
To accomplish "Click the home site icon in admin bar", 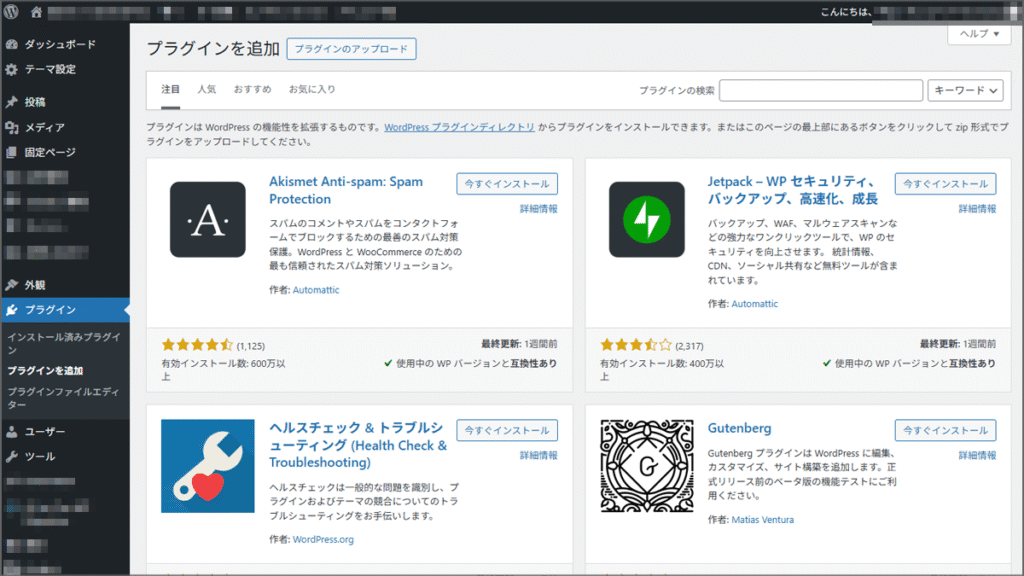I will [36, 12].
